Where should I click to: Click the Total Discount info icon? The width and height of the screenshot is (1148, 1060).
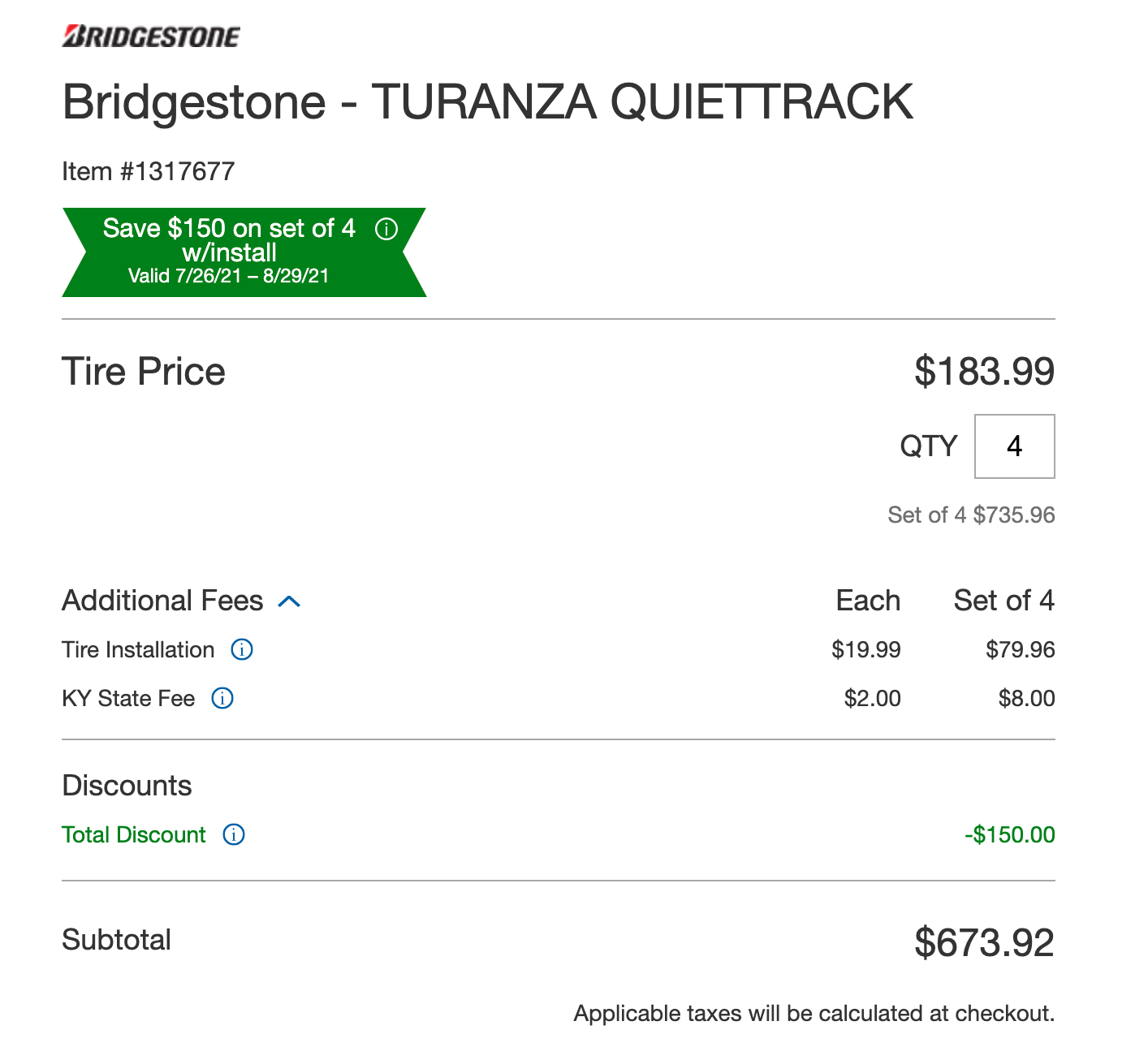[234, 834]
